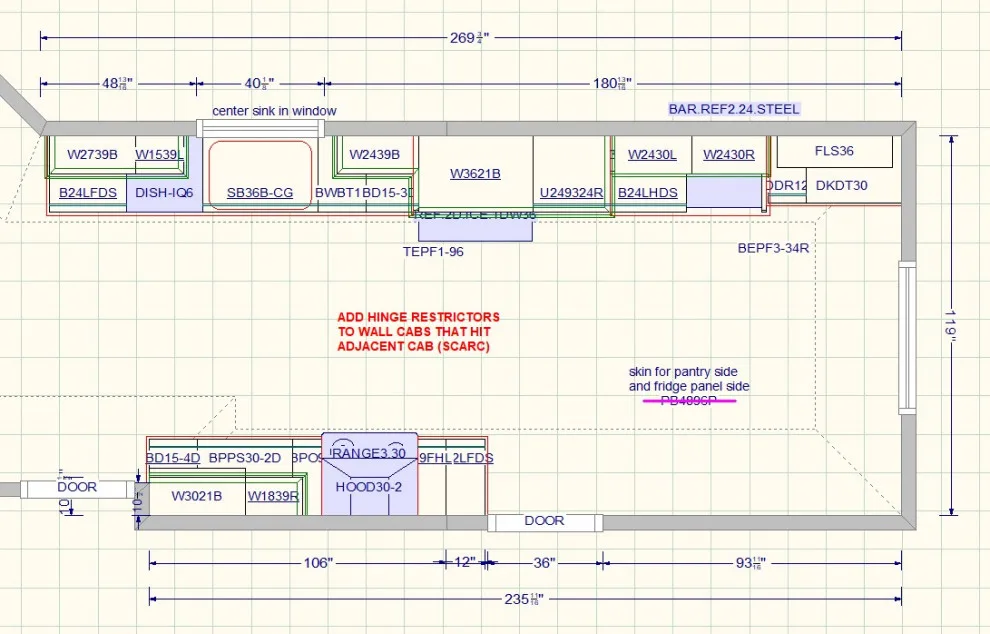This screenshot has width=990, height=634.
Task: Click the center sink in window note
Action: pos(274,111)
